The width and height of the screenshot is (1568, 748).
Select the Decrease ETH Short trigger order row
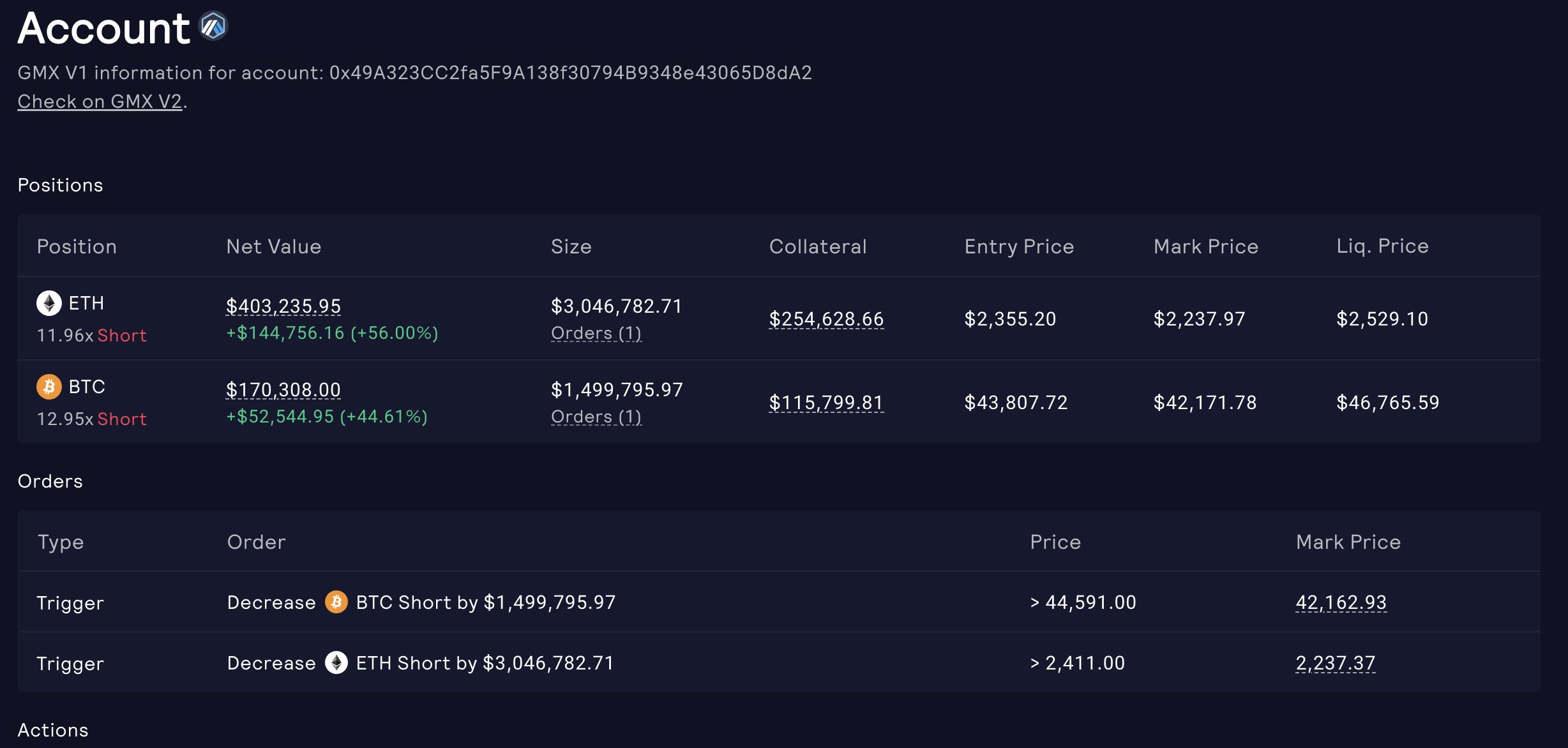779,662
